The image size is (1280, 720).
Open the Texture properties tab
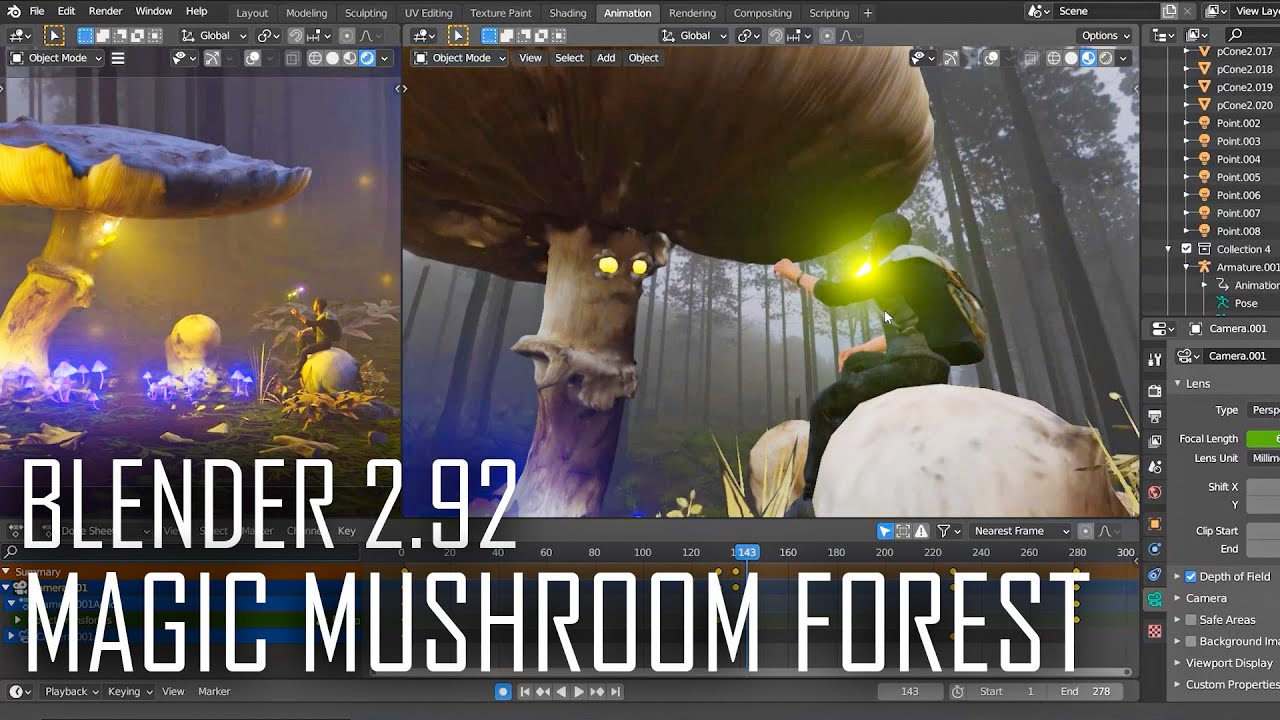[1155, 632]
